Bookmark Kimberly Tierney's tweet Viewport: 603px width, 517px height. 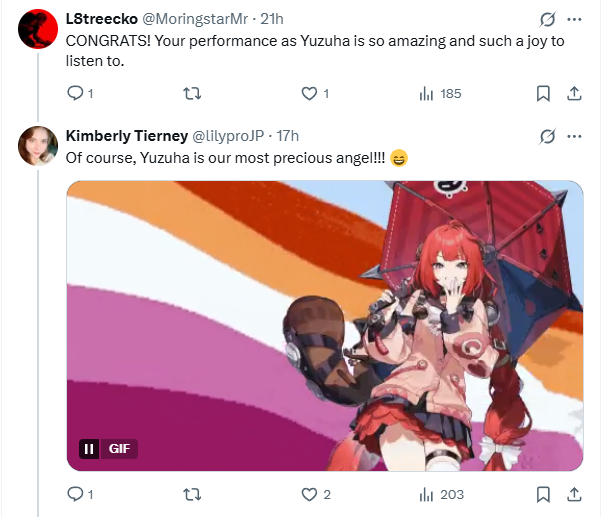pyautogui.click(x=543, y=494)
